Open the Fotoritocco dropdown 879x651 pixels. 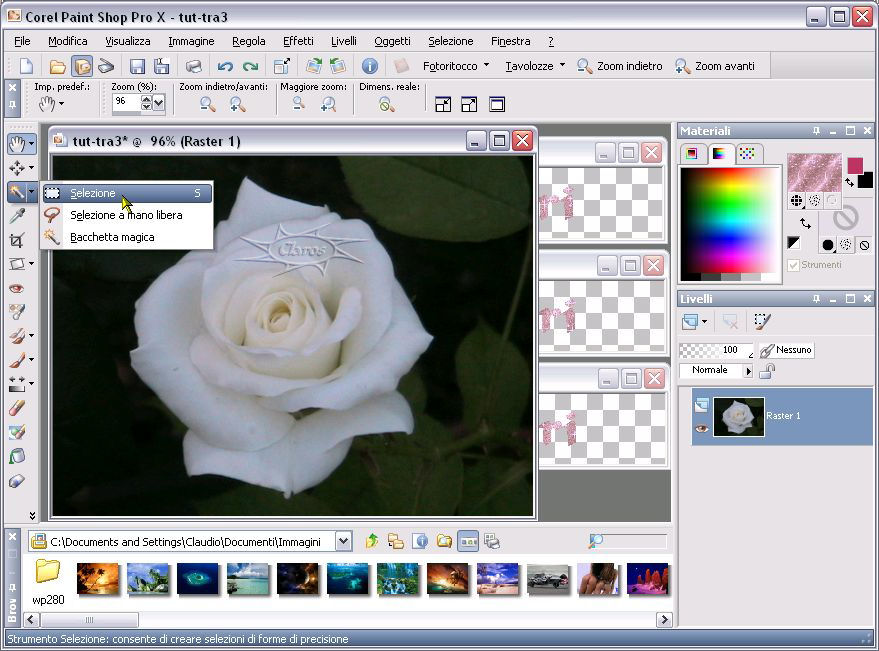[456, 66]
